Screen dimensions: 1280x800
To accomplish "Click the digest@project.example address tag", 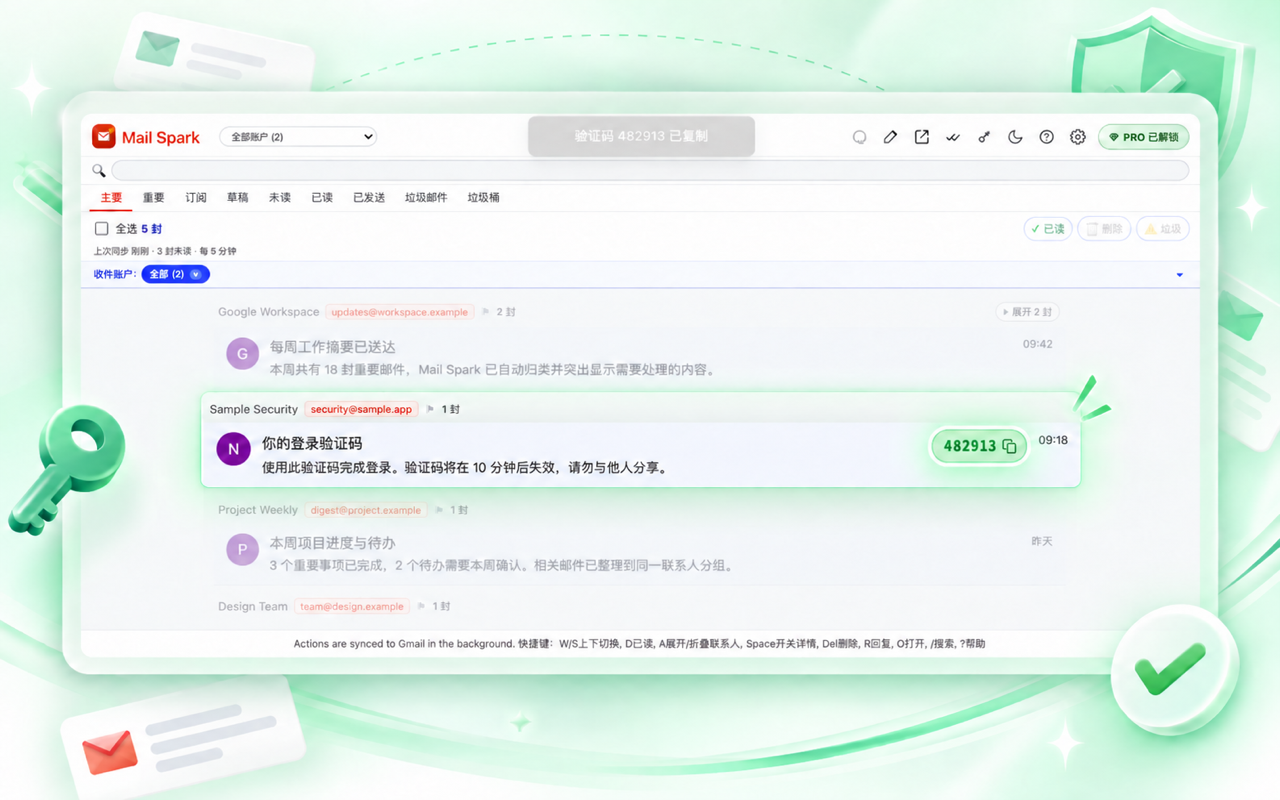I will 366,510.
